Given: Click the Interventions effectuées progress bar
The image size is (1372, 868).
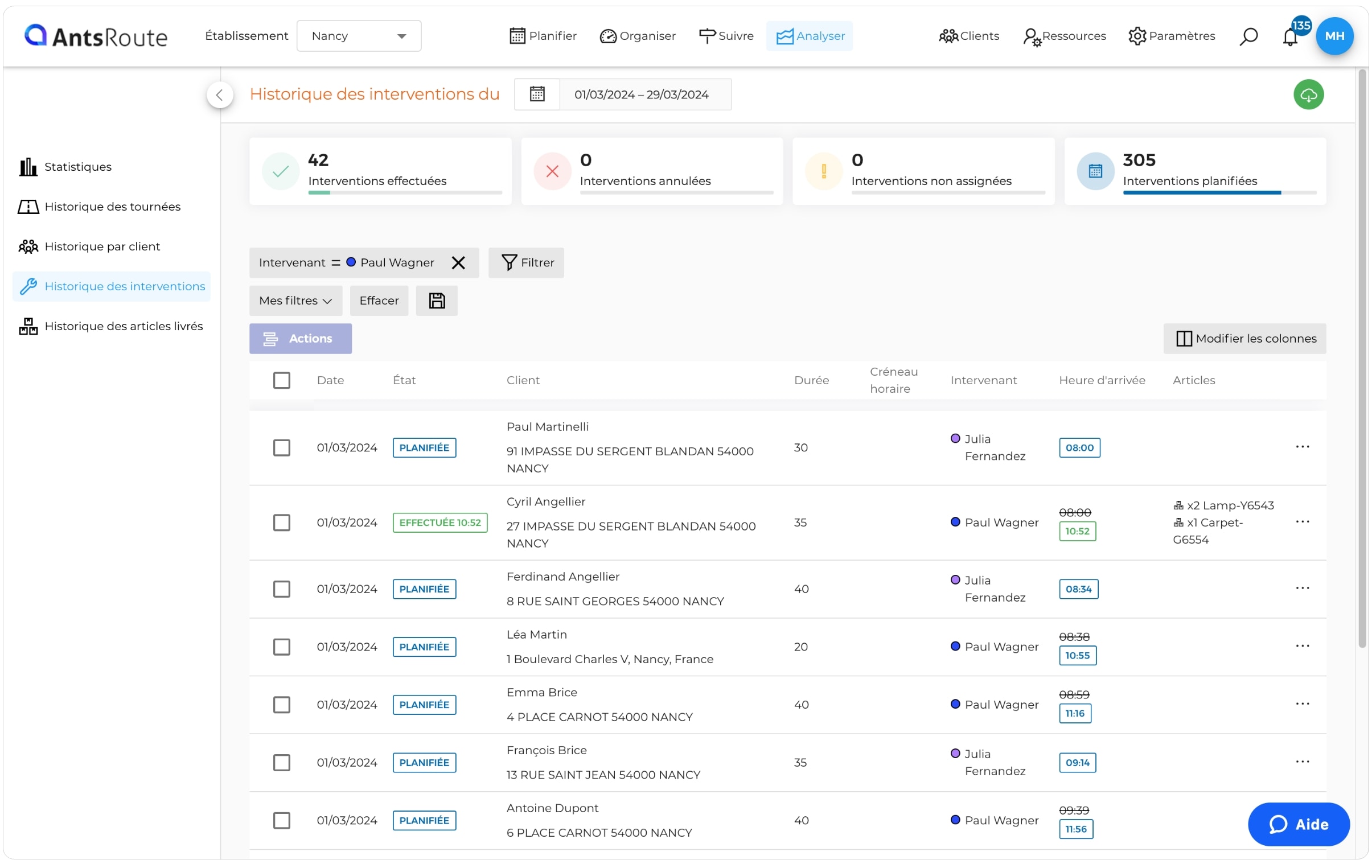Looking at the screenshot, I should point(405,192).
